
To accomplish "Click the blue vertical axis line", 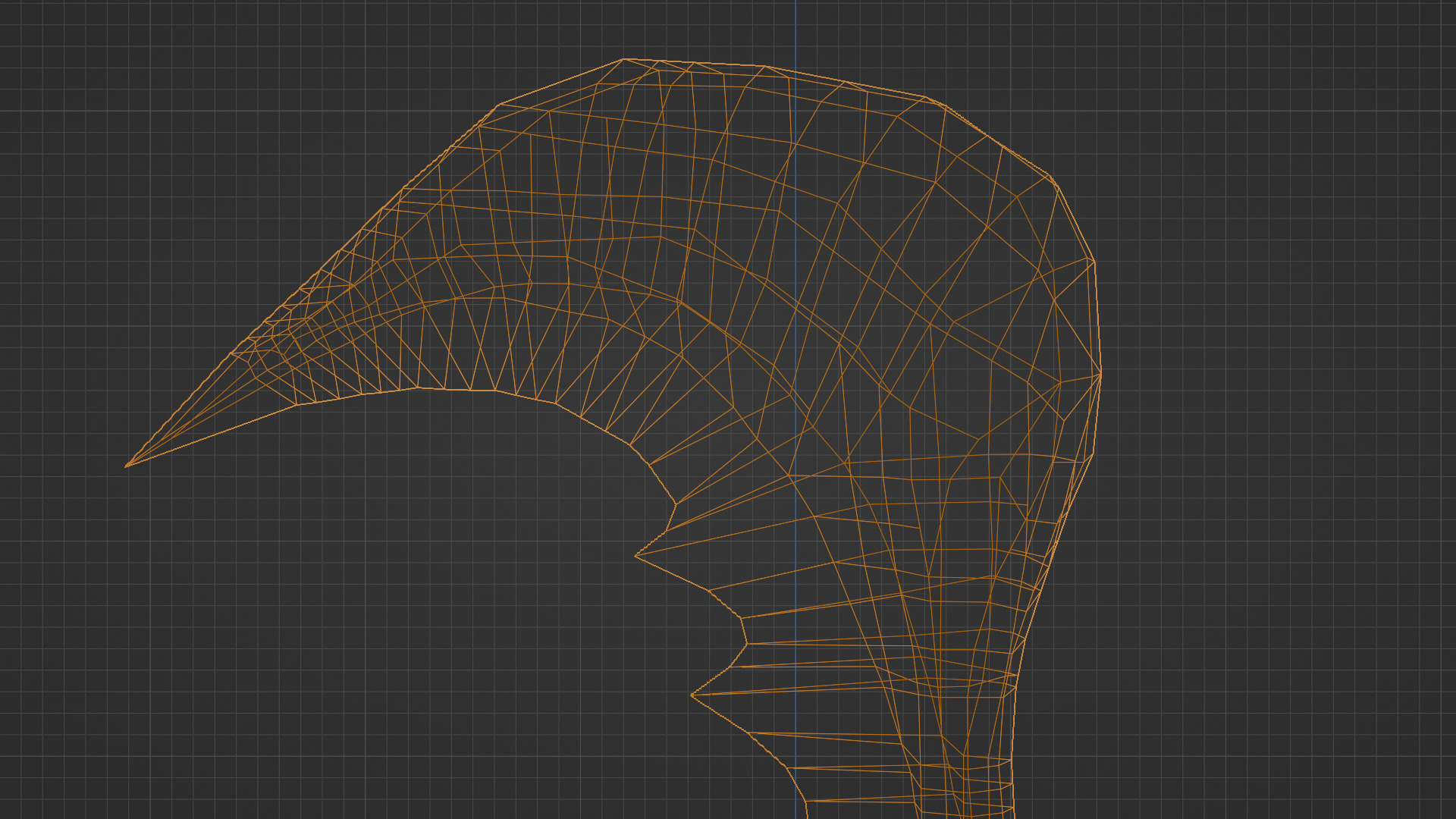I will tap(795, 30).
